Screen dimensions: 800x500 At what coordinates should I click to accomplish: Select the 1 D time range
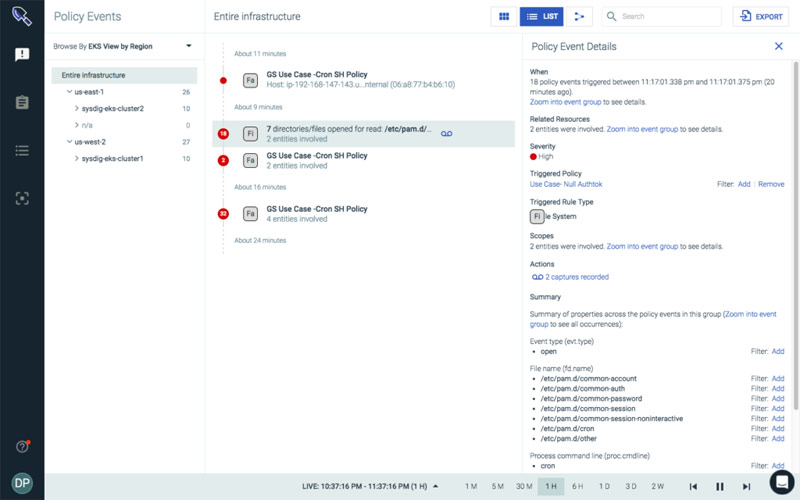(x=604, y=486)
